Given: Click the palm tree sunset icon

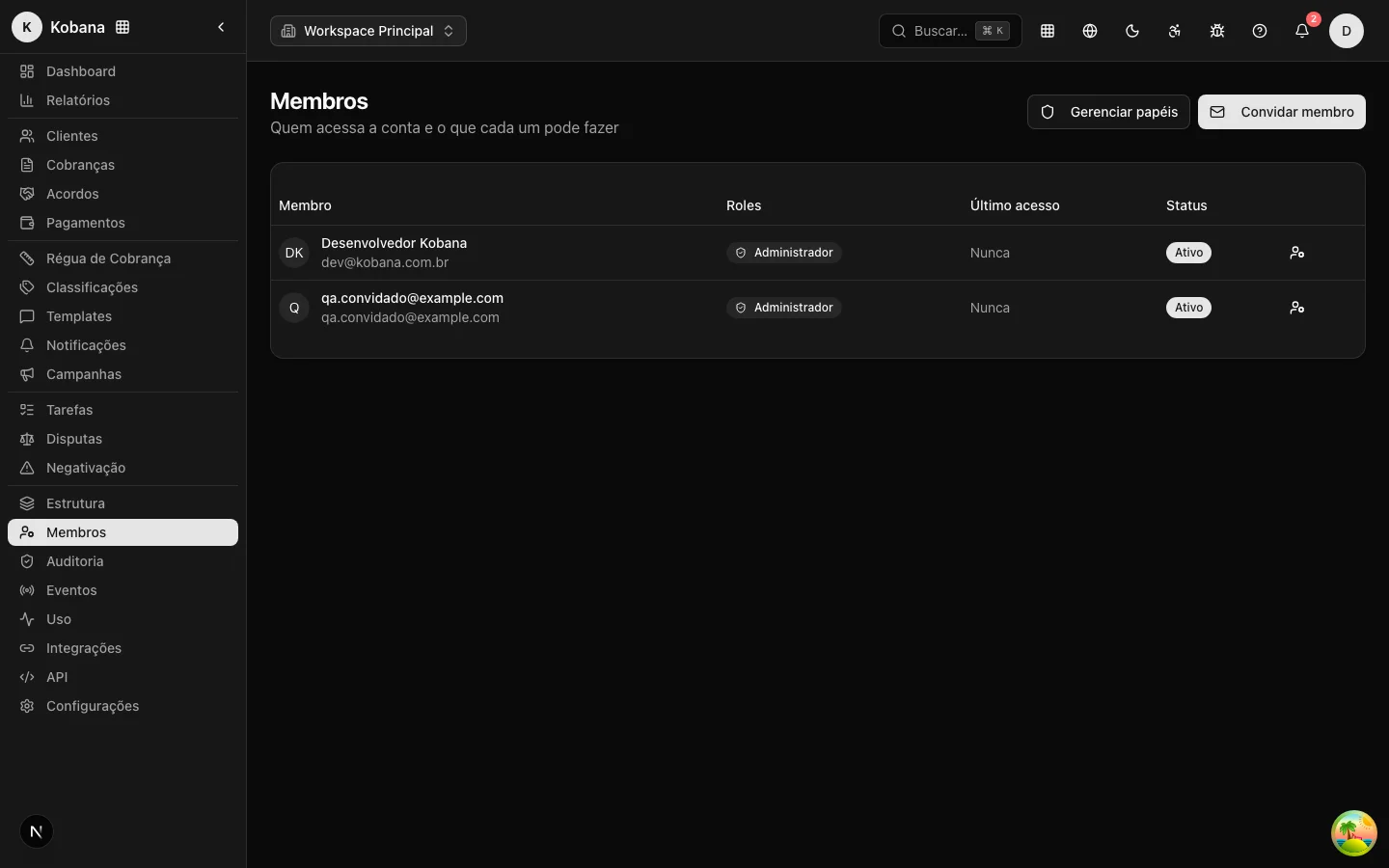Looking at the screenshot, I should point(1354,833).
